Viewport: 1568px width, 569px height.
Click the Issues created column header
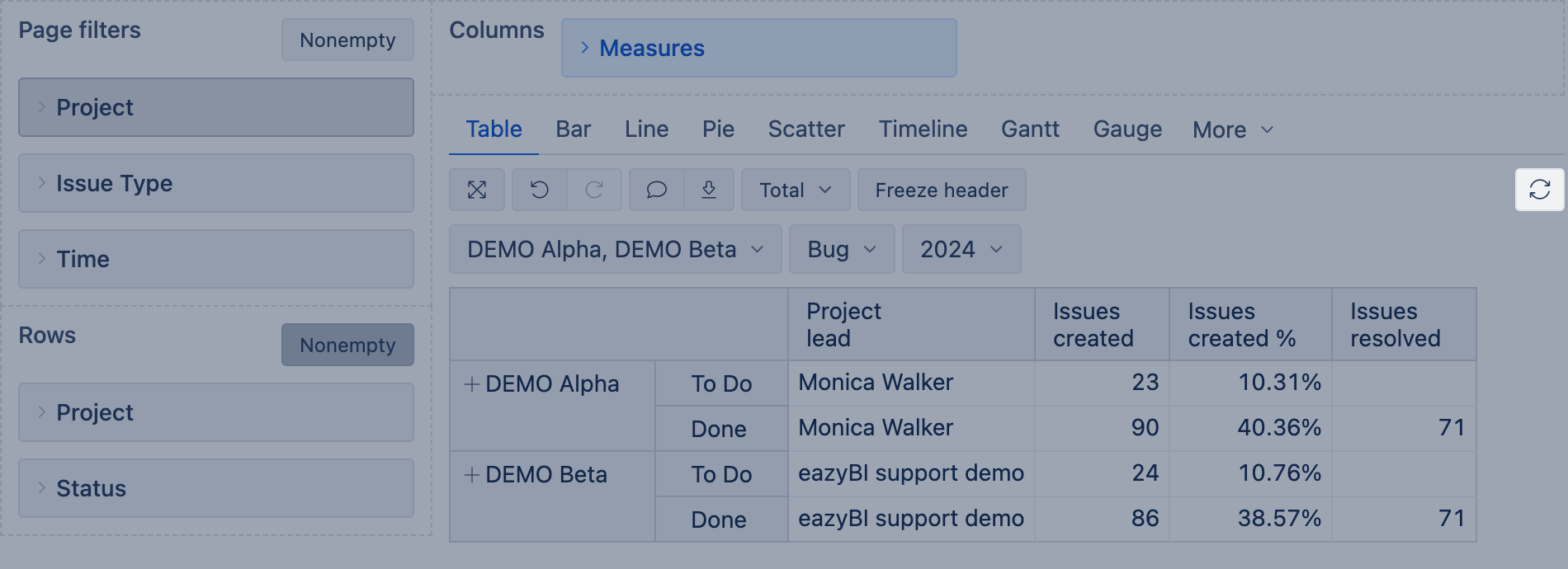pos(1093,325)
